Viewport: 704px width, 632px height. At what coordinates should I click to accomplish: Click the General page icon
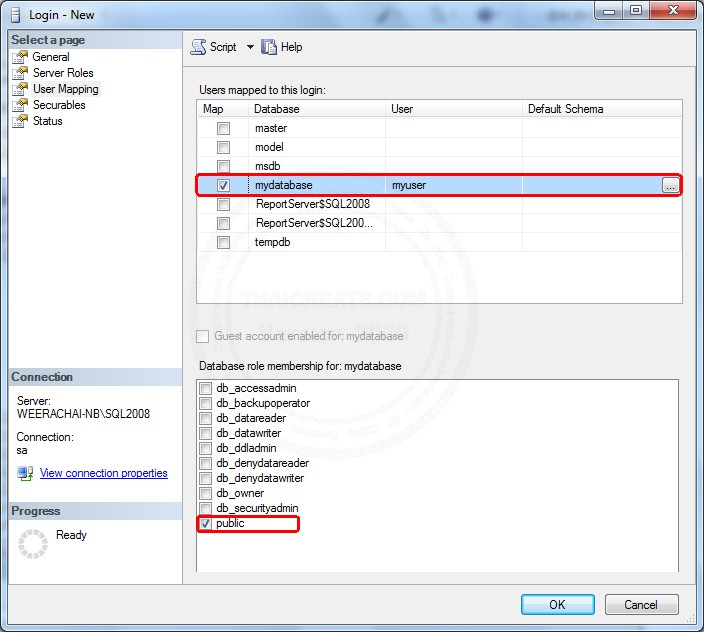click(20, 57)
